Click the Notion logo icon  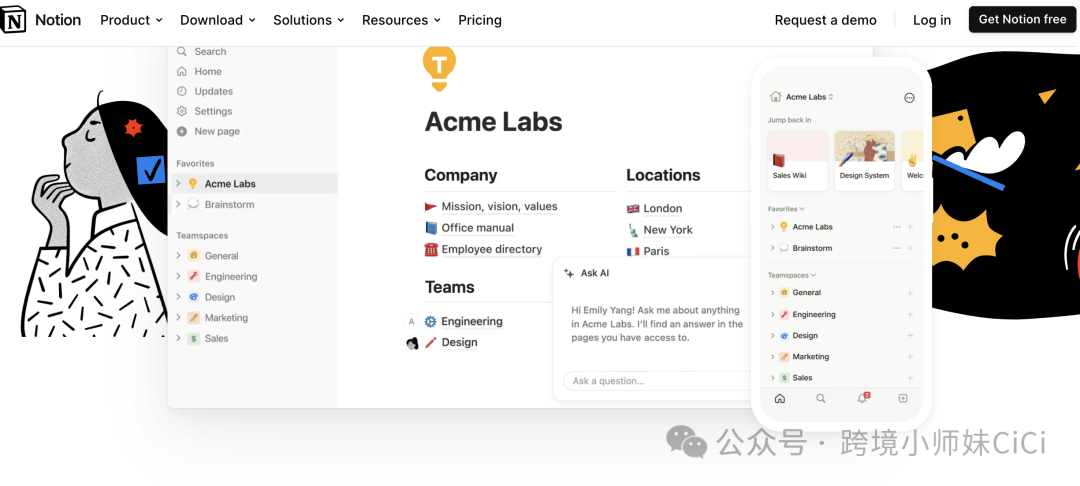[x=13, y=20]
